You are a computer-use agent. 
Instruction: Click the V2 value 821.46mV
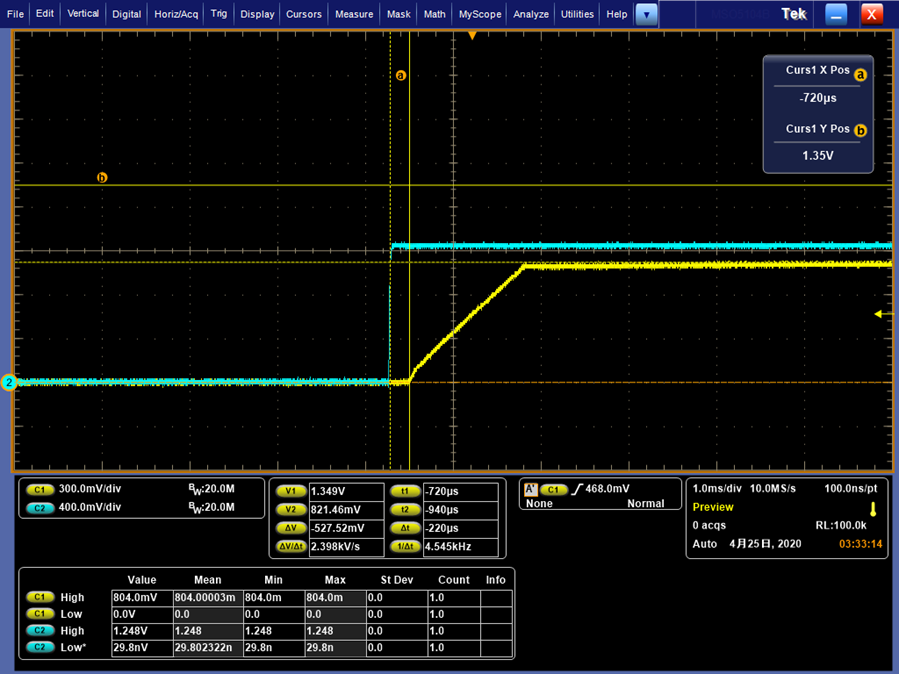(346, 510)
